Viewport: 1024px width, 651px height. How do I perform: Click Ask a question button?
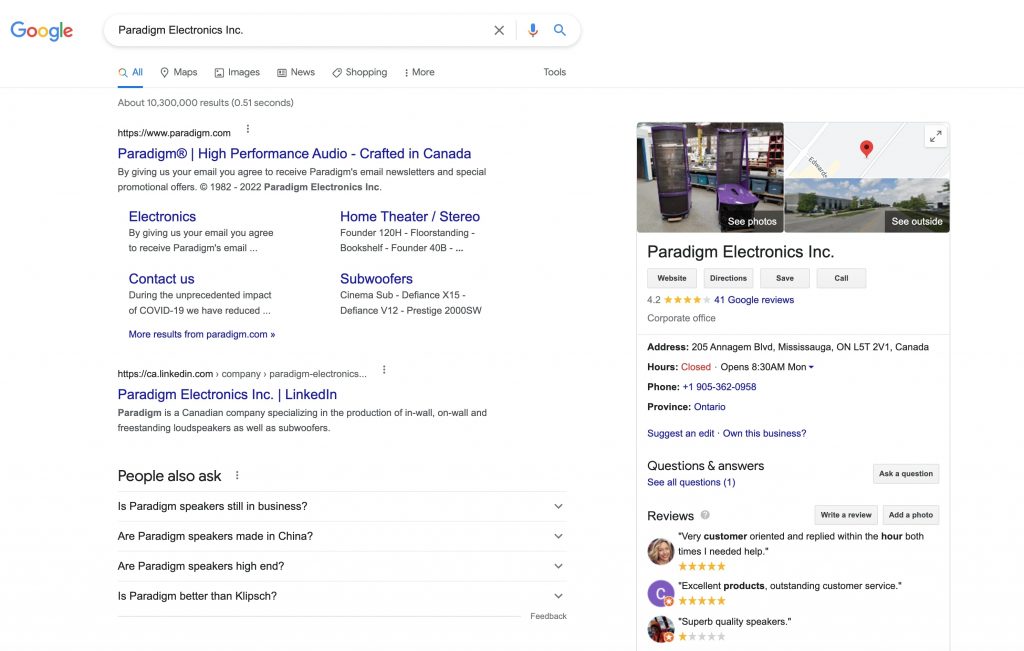click(906, 474)
